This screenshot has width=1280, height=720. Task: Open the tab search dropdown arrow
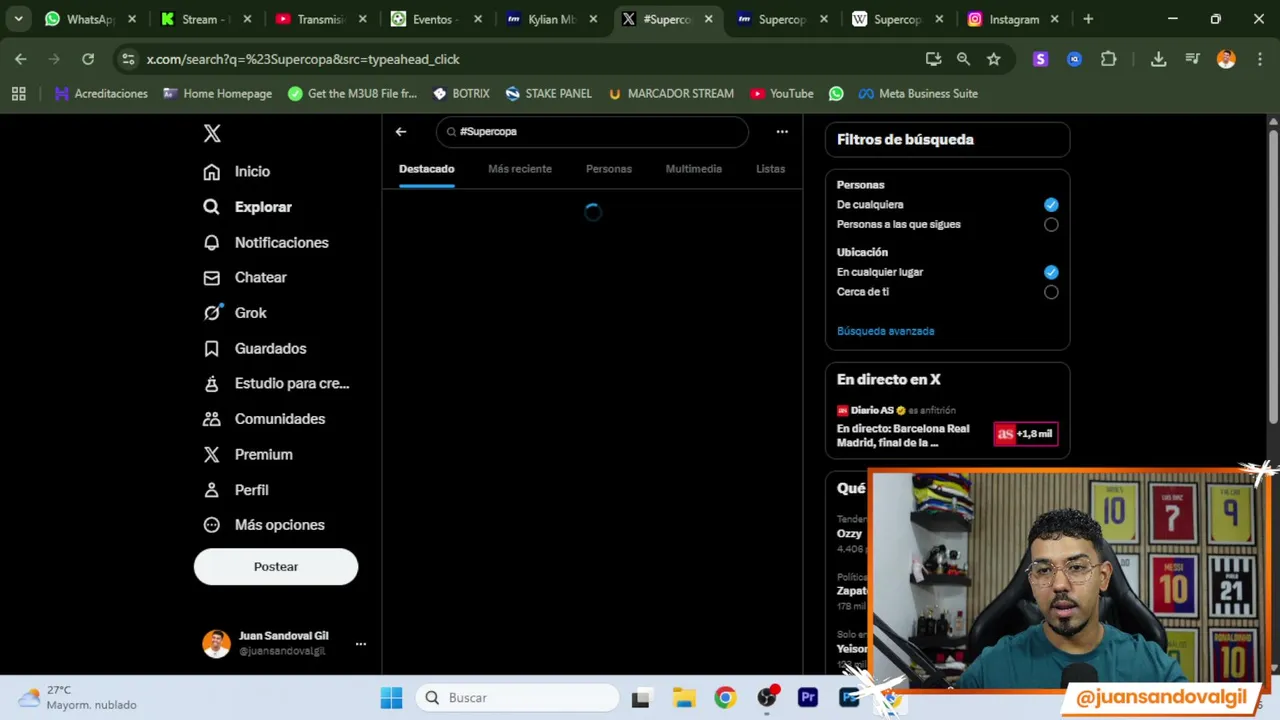coord(18,19)
